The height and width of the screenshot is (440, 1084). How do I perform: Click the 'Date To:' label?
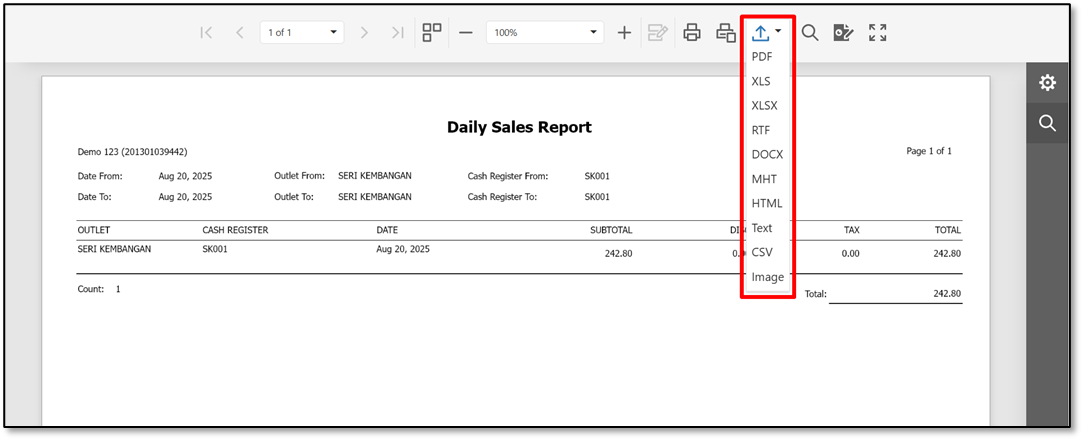pyautogui.click(x=95, y=196)
